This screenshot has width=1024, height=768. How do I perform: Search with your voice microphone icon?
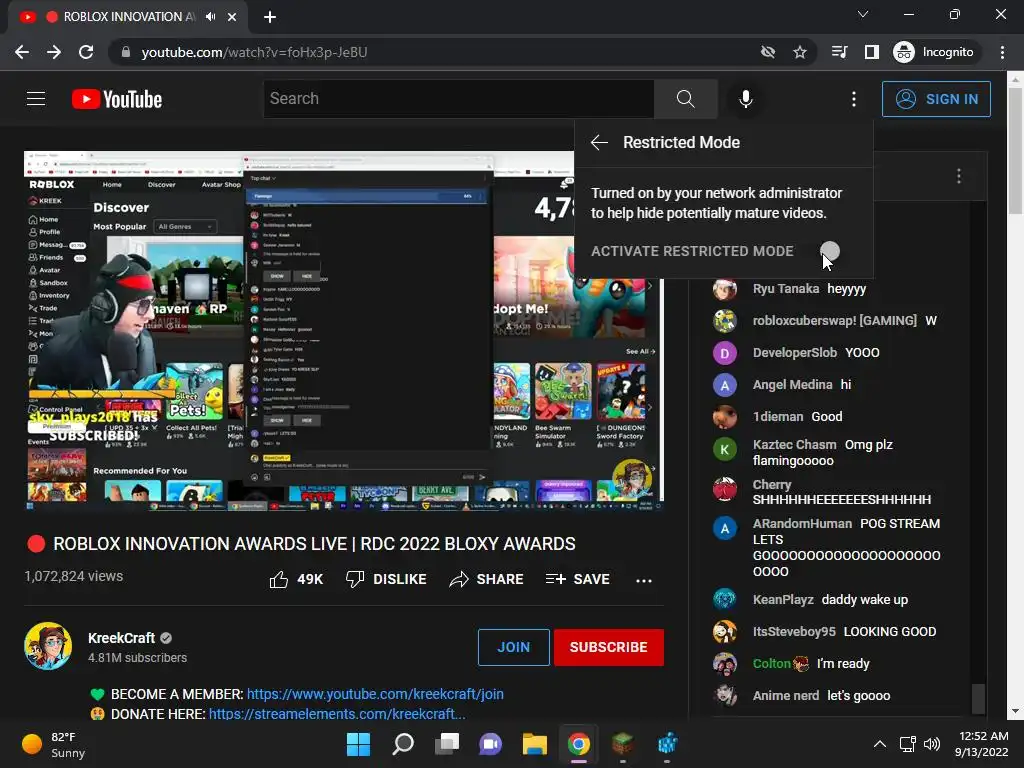(745, 99)
